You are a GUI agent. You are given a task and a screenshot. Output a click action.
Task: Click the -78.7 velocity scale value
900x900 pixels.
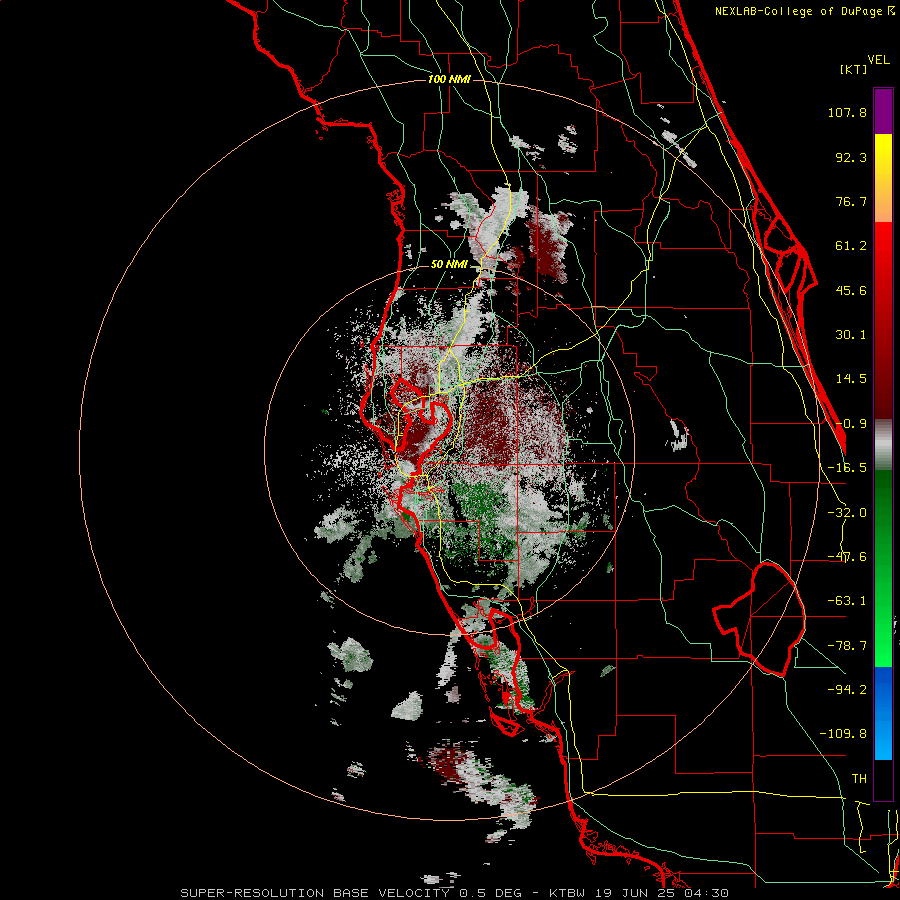[847, 646]
